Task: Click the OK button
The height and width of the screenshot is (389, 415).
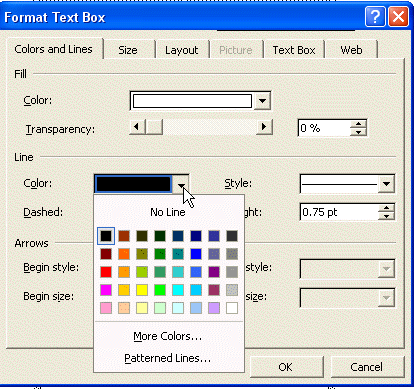Action: tap(286, 367)
